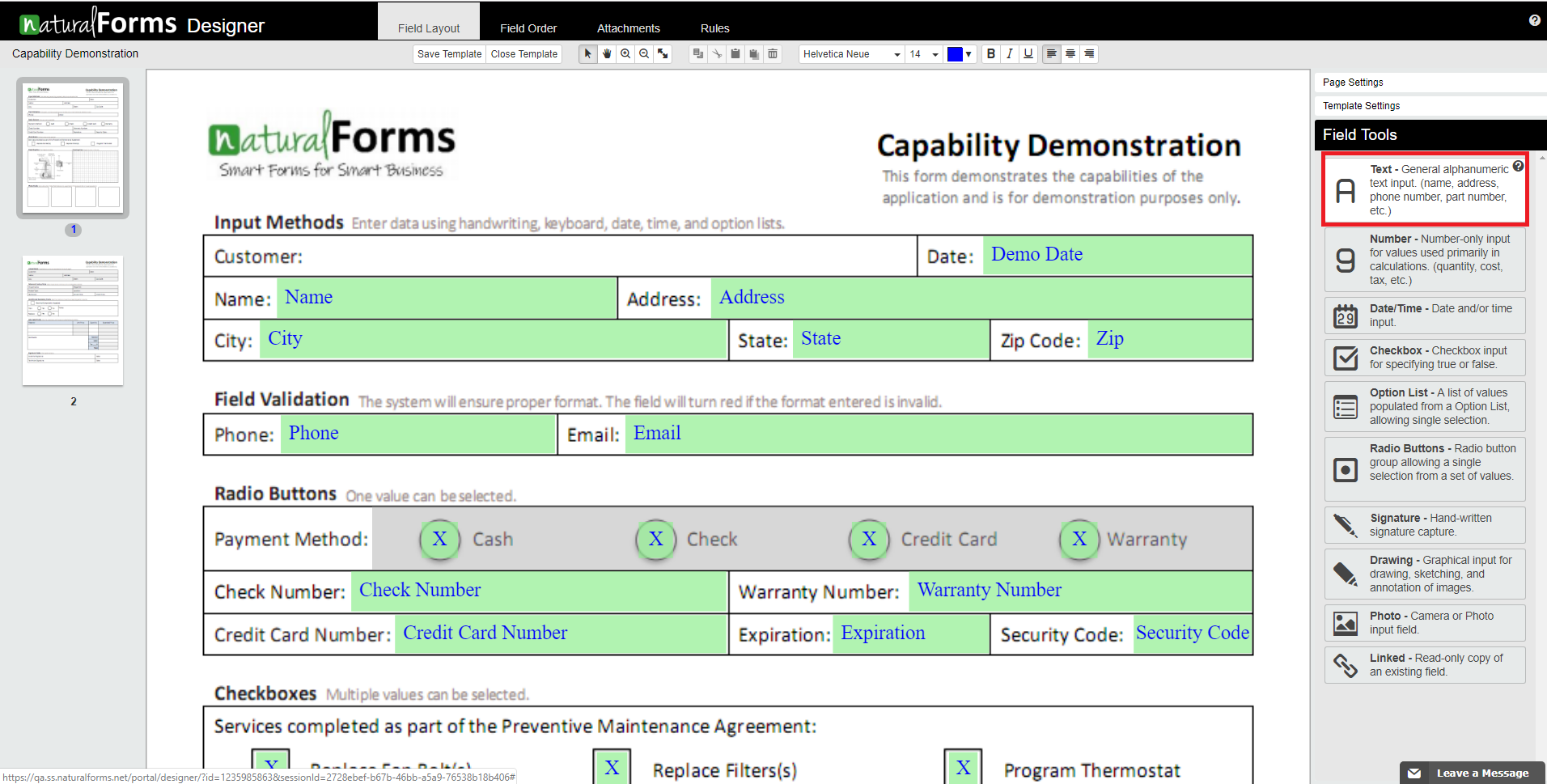Open the Attachments tab

[629, 28]
